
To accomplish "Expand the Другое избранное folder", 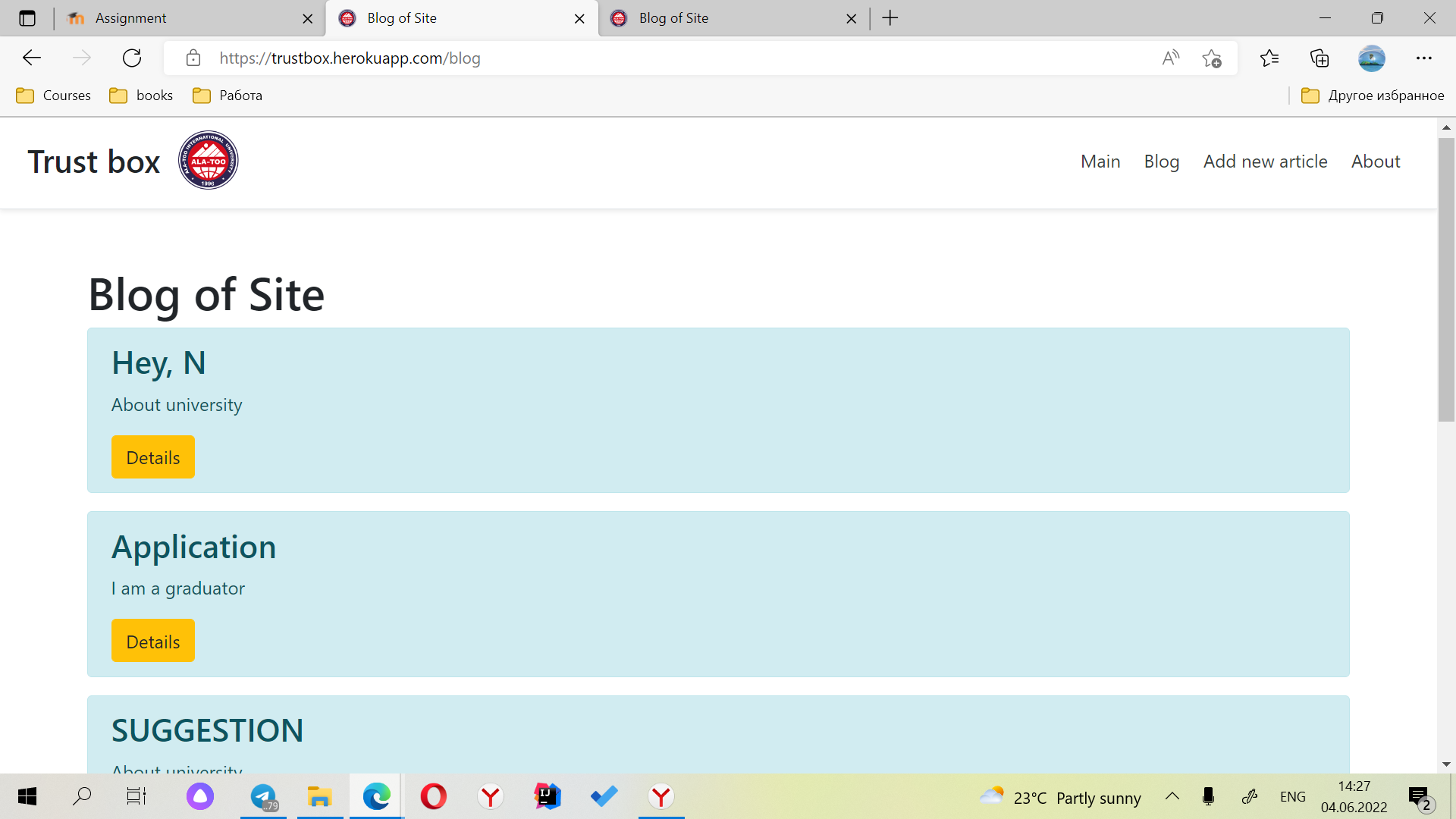I will tap(1373, 95).
